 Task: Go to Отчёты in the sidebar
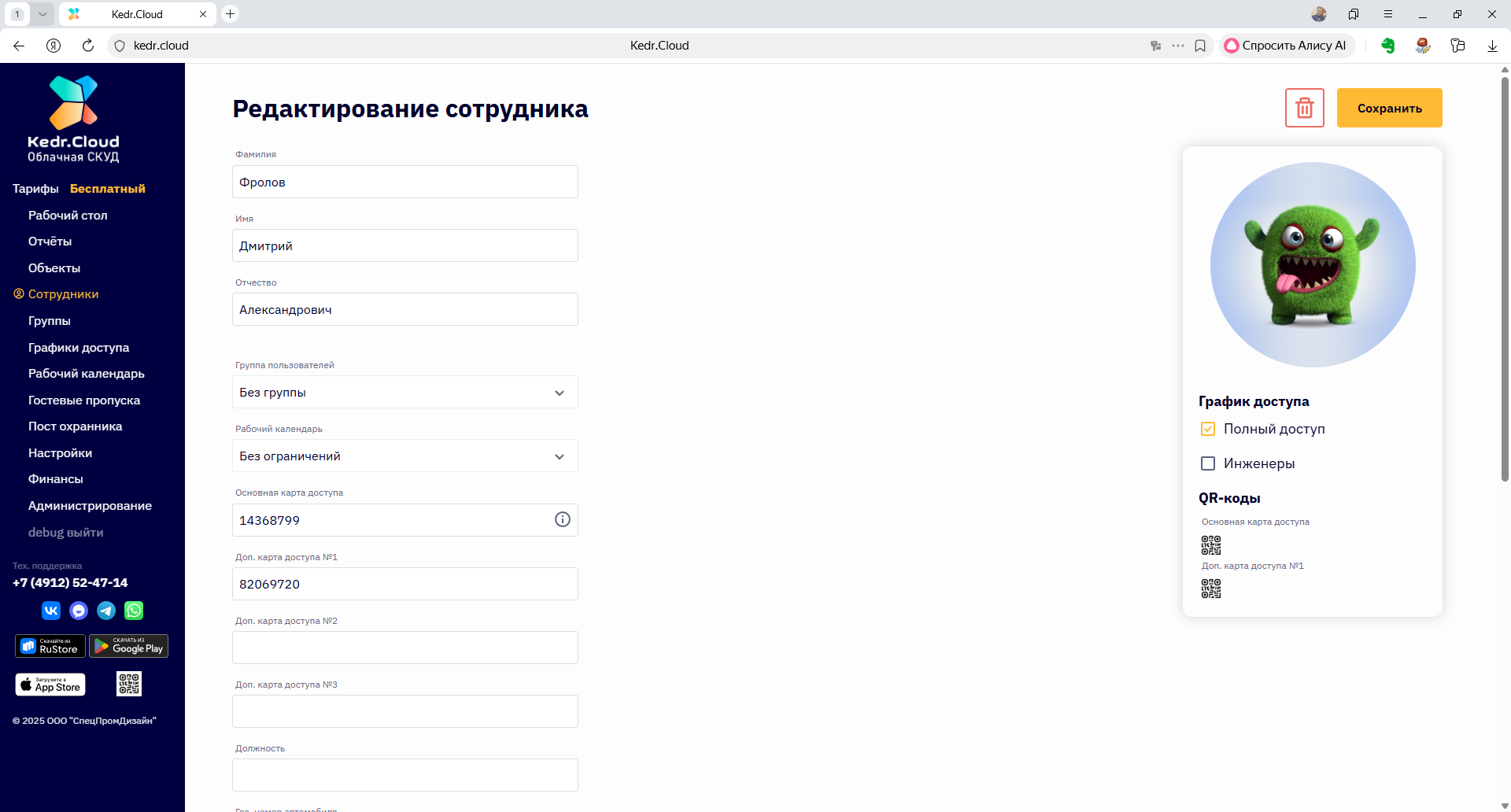(x=50, y=242)
